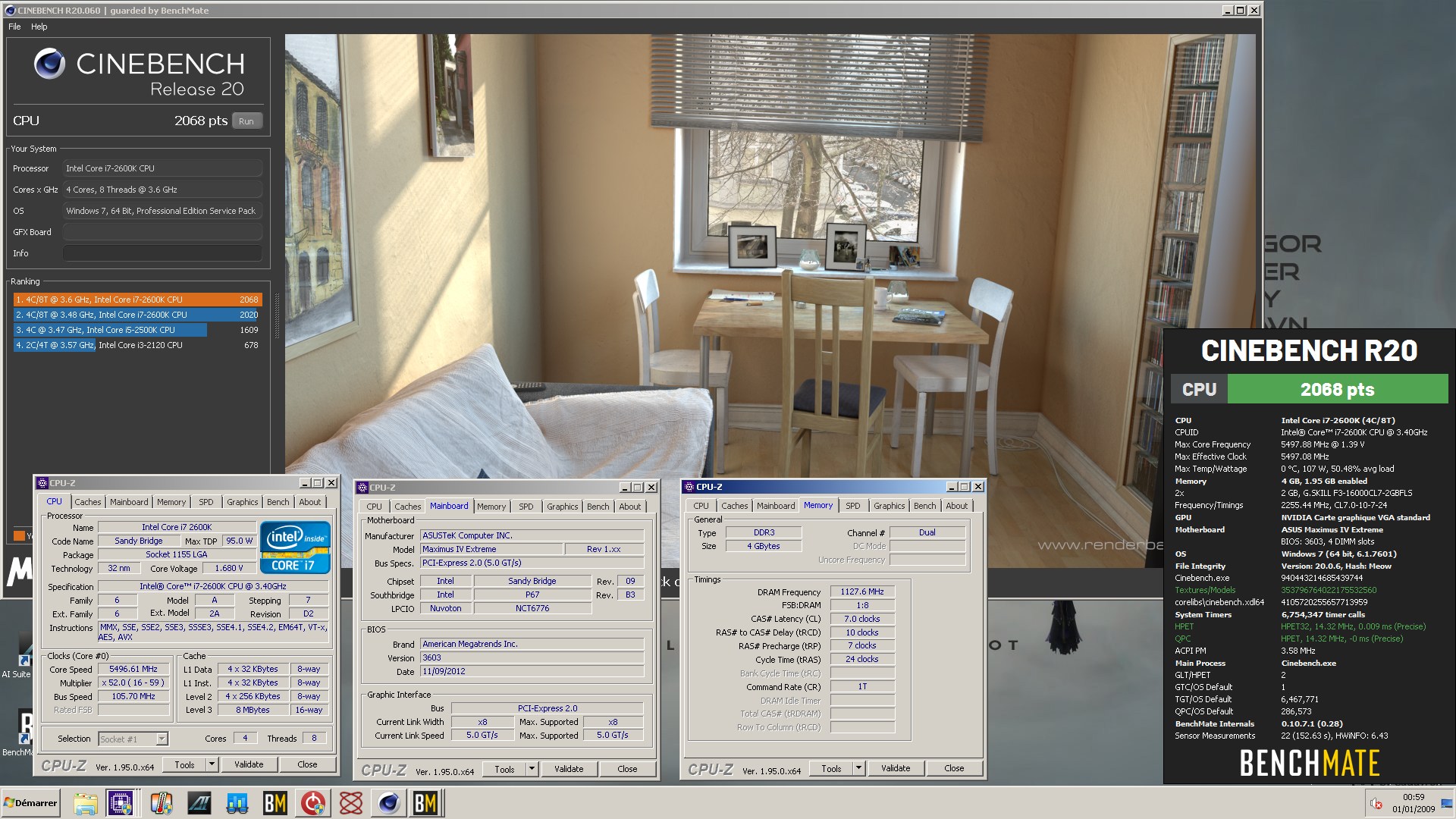The width and height of the screenshot is (1456, 819).
Task: Click Validate in left CPU-Z window
Action: 249,765
